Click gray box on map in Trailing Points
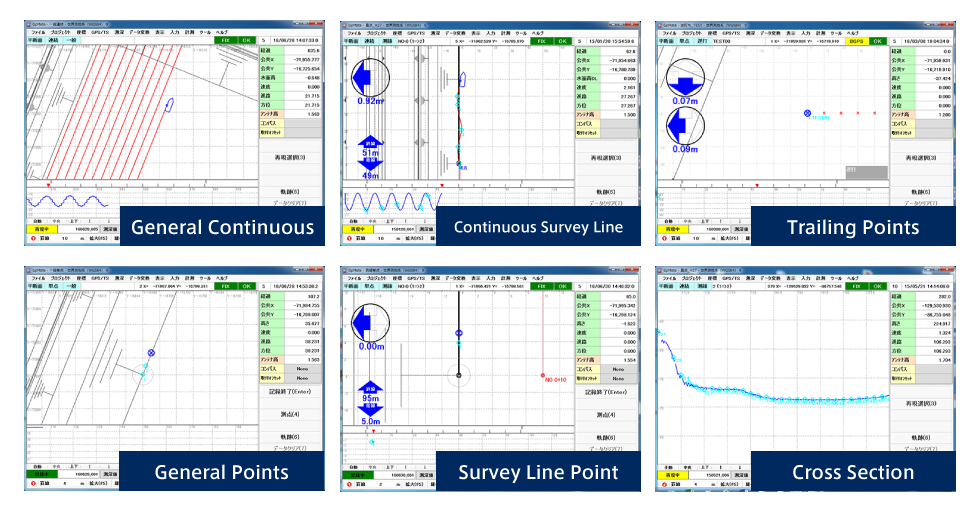Viewport: 980px width, 511px height. [866, 173]
